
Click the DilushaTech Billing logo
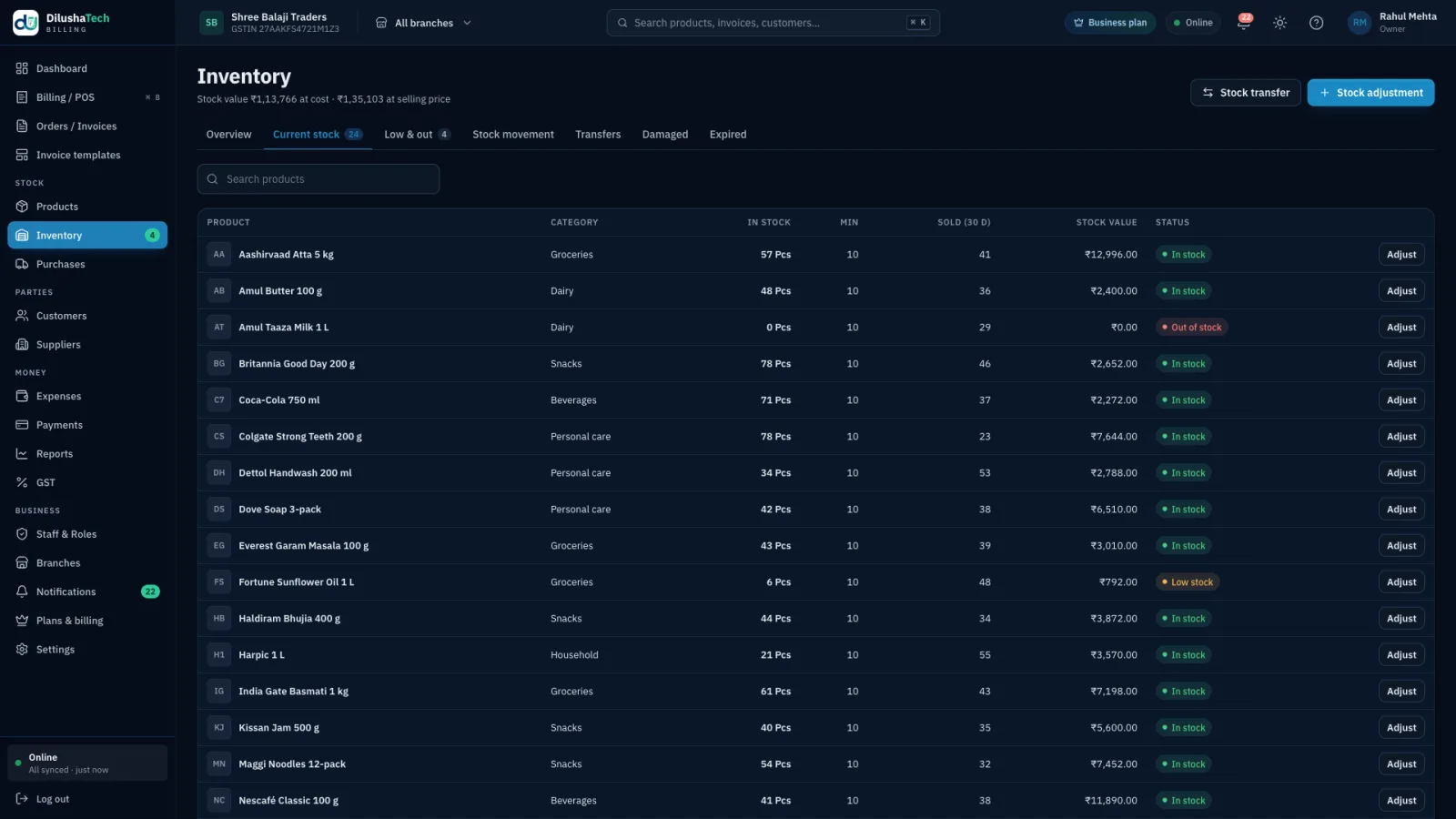point(62,23)
